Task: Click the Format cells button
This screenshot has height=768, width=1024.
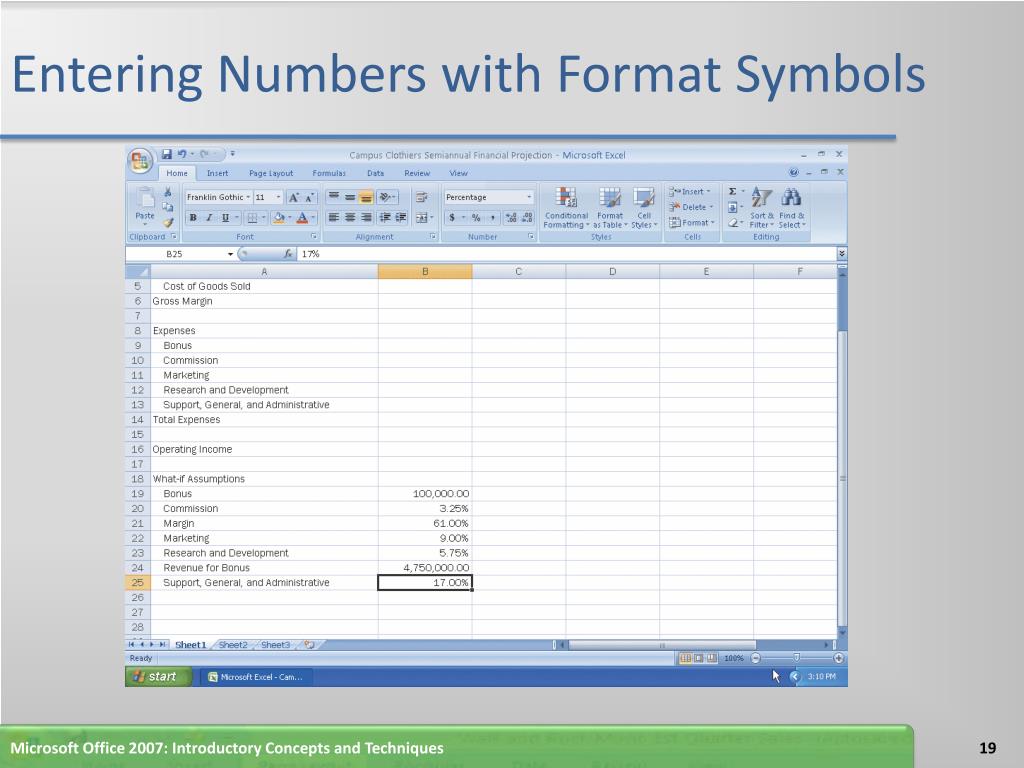Action: coord(692,223)
